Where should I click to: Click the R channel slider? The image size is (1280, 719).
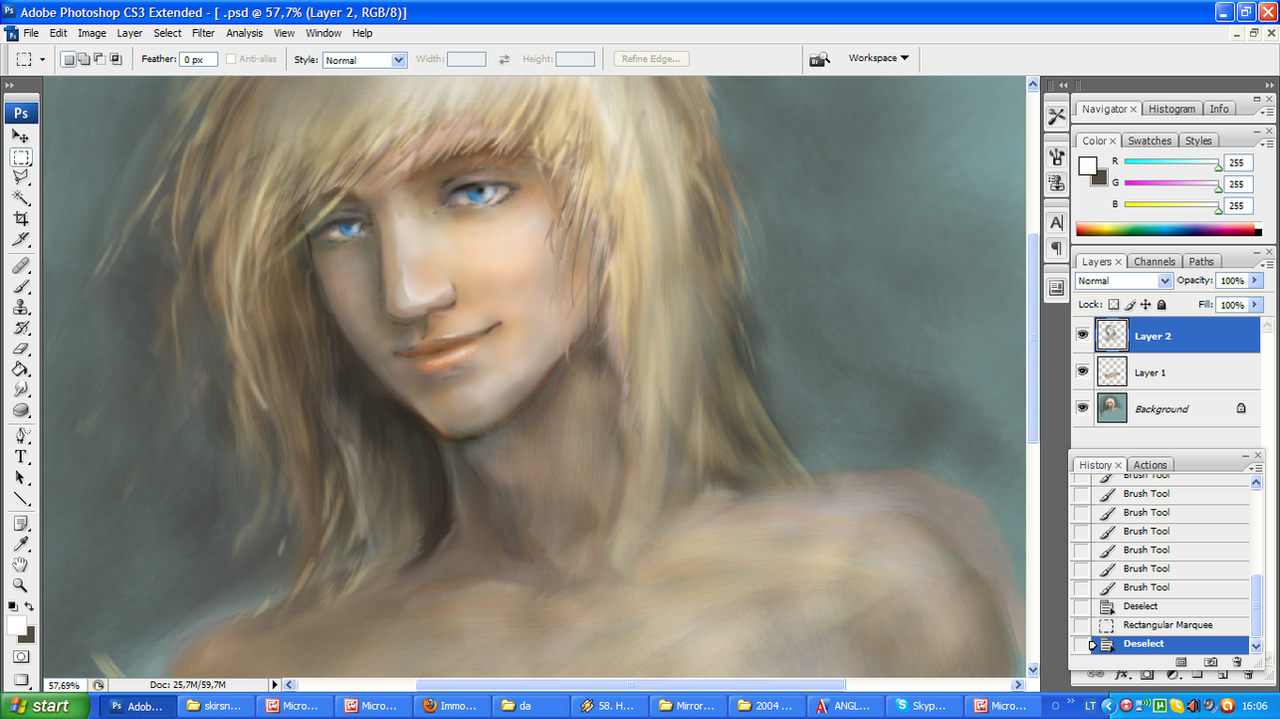(1171, 162)
